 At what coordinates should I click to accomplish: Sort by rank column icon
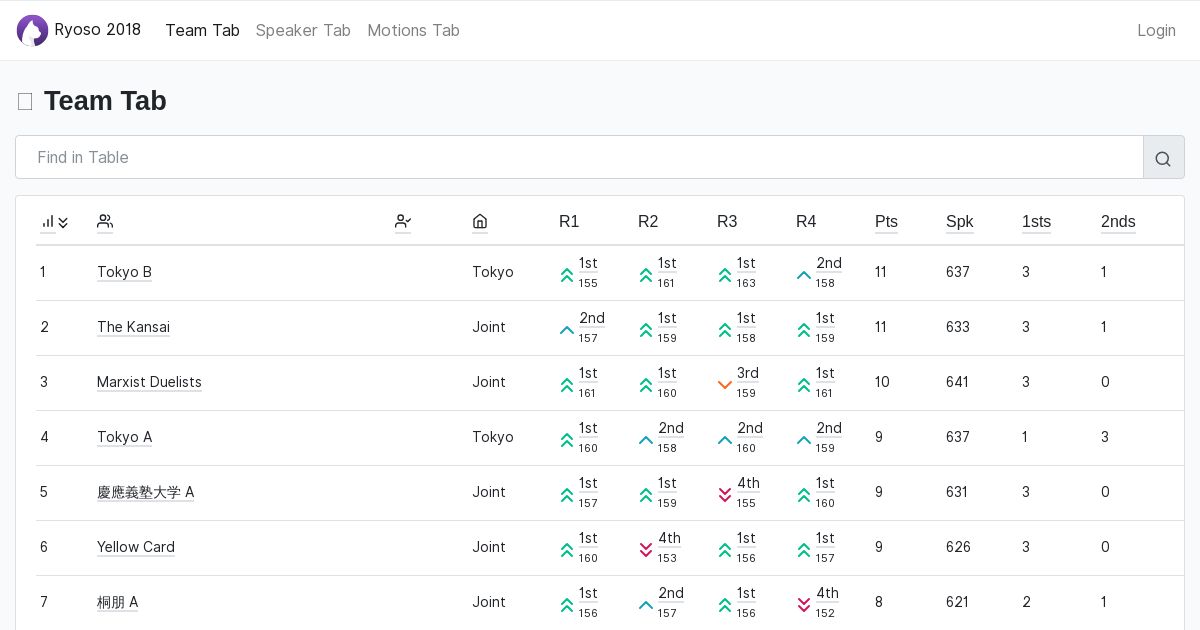tap(54, 222)
